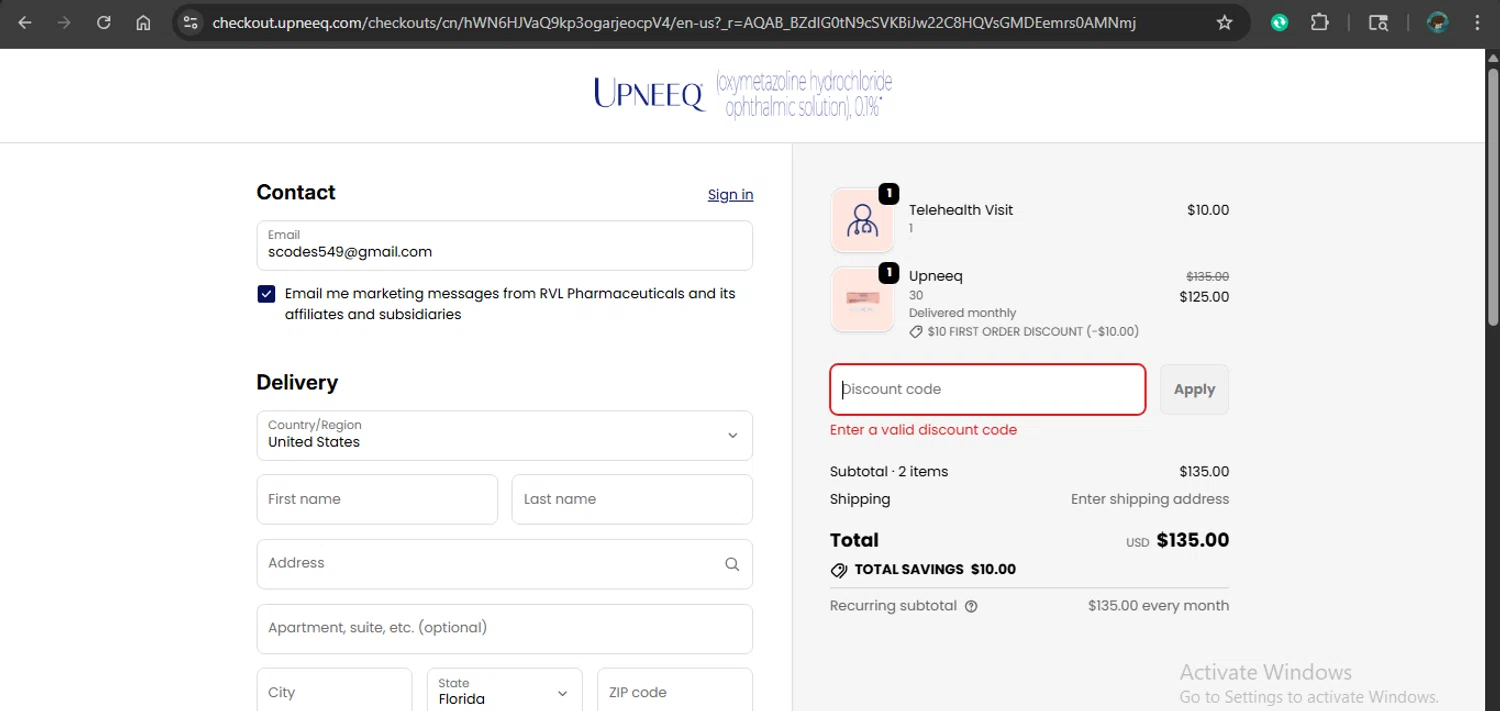1500x711 pixels.
Task: Click the Address field
Action: coord(505,564)
